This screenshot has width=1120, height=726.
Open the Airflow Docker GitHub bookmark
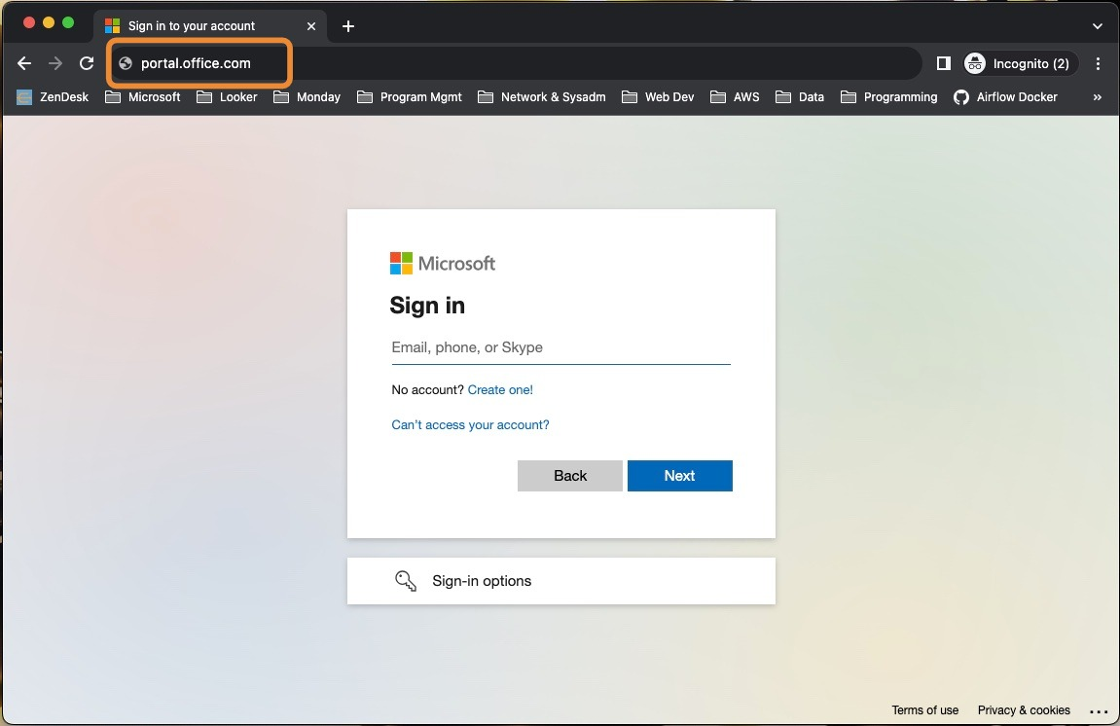click(x=1006, y=97)
